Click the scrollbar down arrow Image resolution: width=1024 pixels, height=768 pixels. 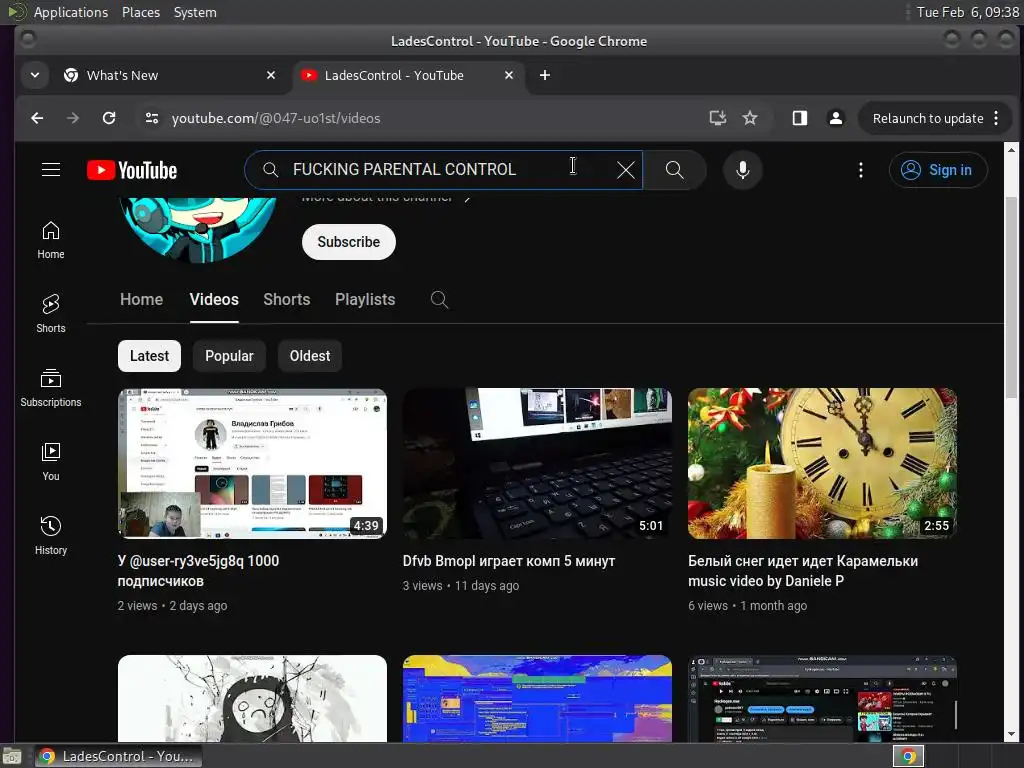pos(1011,734)
